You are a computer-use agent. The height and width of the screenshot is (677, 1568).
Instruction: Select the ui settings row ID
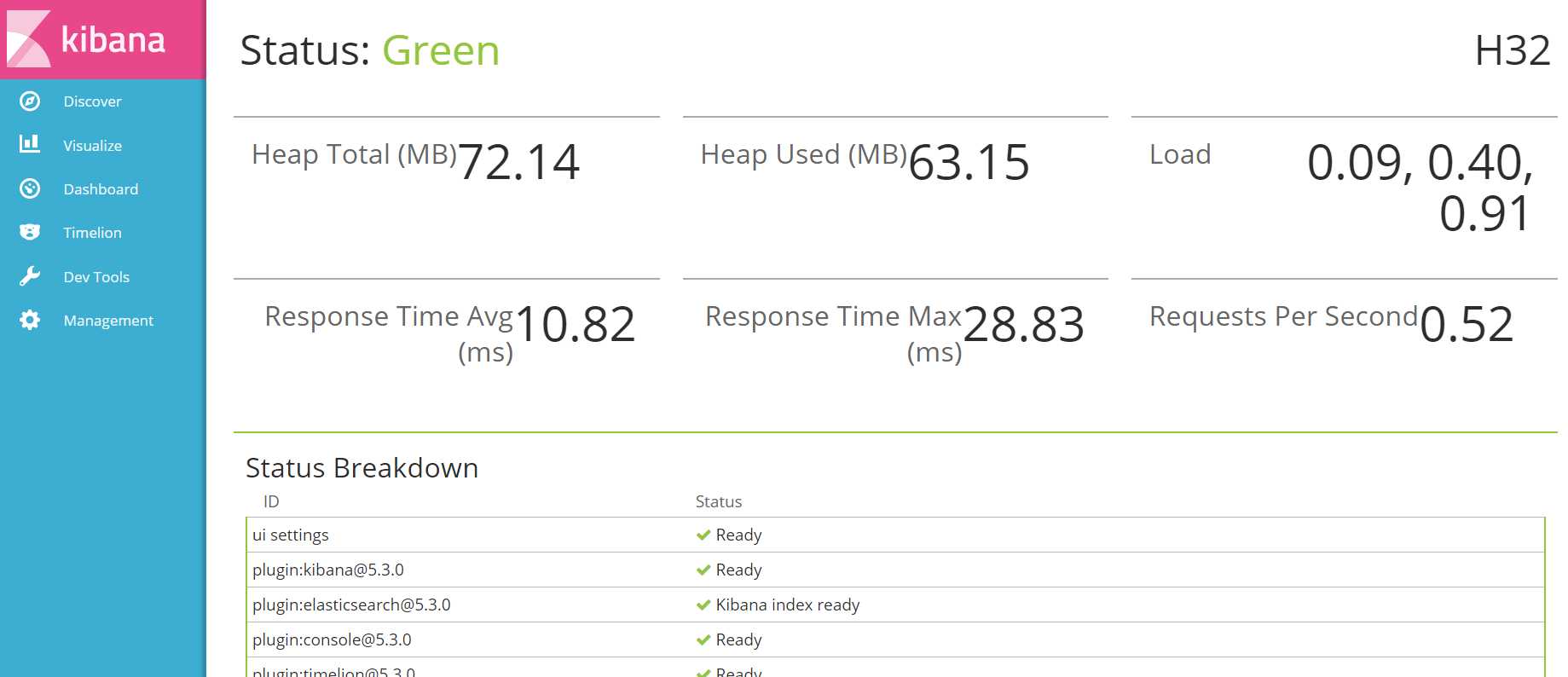pyautogui.click(x=291, y=535)
